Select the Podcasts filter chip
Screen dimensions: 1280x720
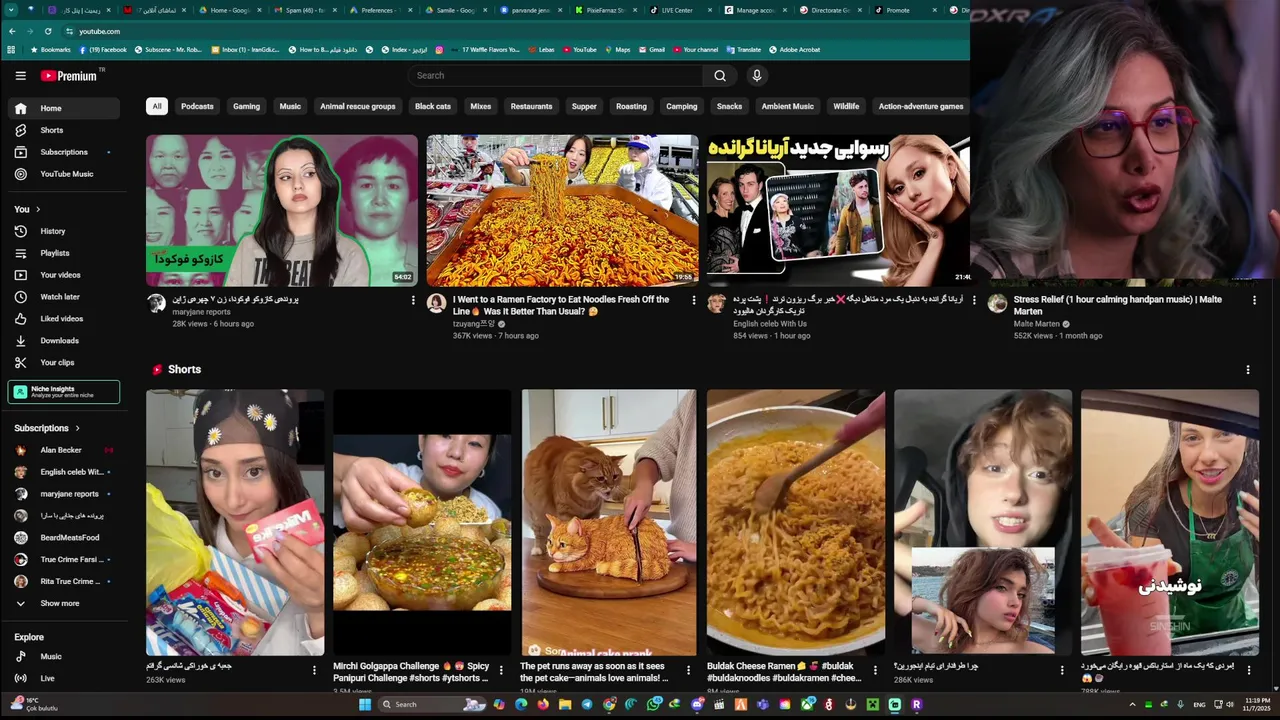click(197, 106)
